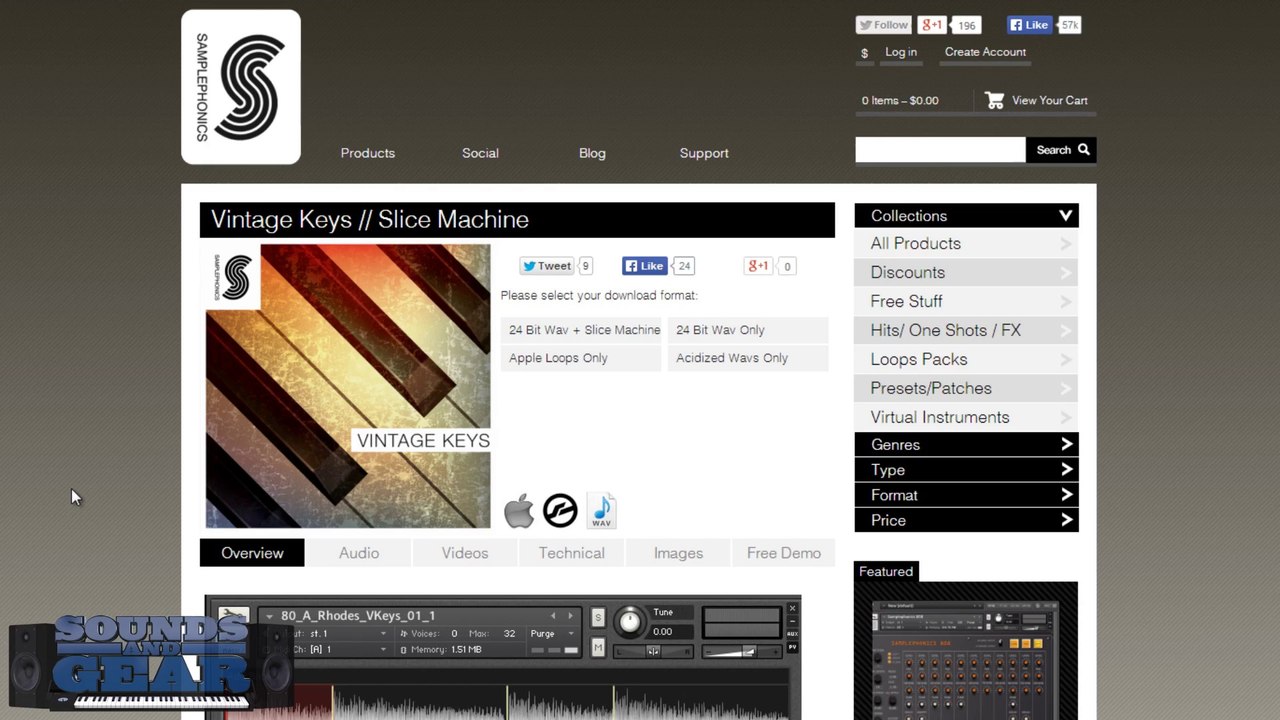
Task: Switch to the Videos tab
Action: click(465, 553)
